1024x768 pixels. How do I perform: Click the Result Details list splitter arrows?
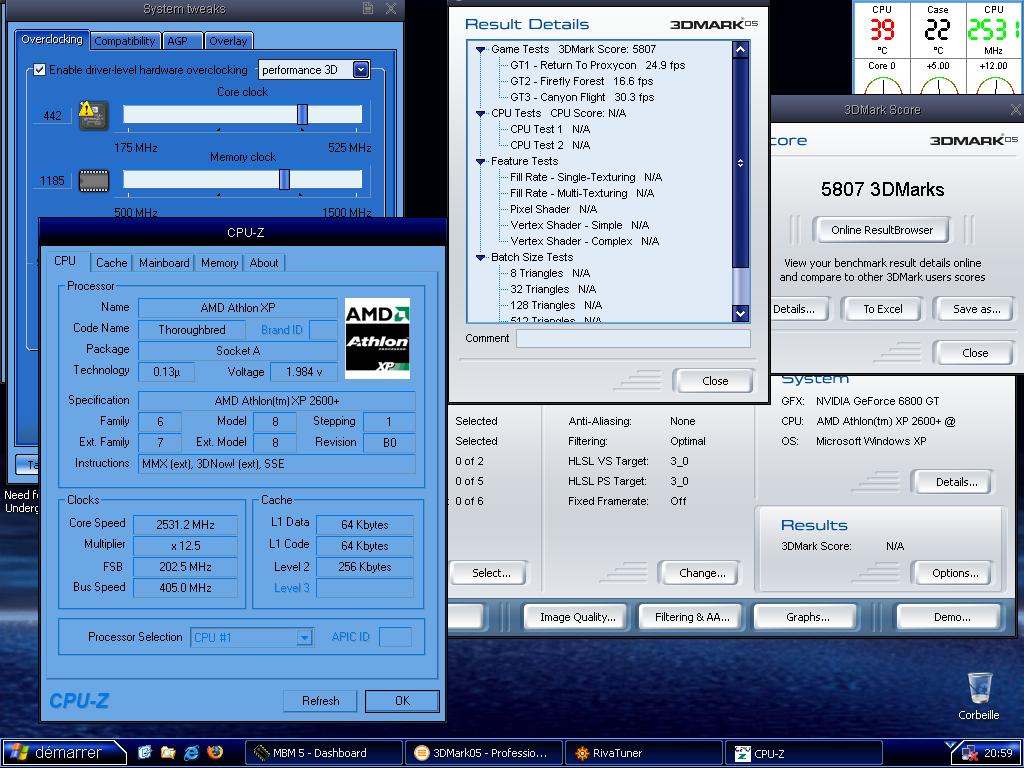740,163
